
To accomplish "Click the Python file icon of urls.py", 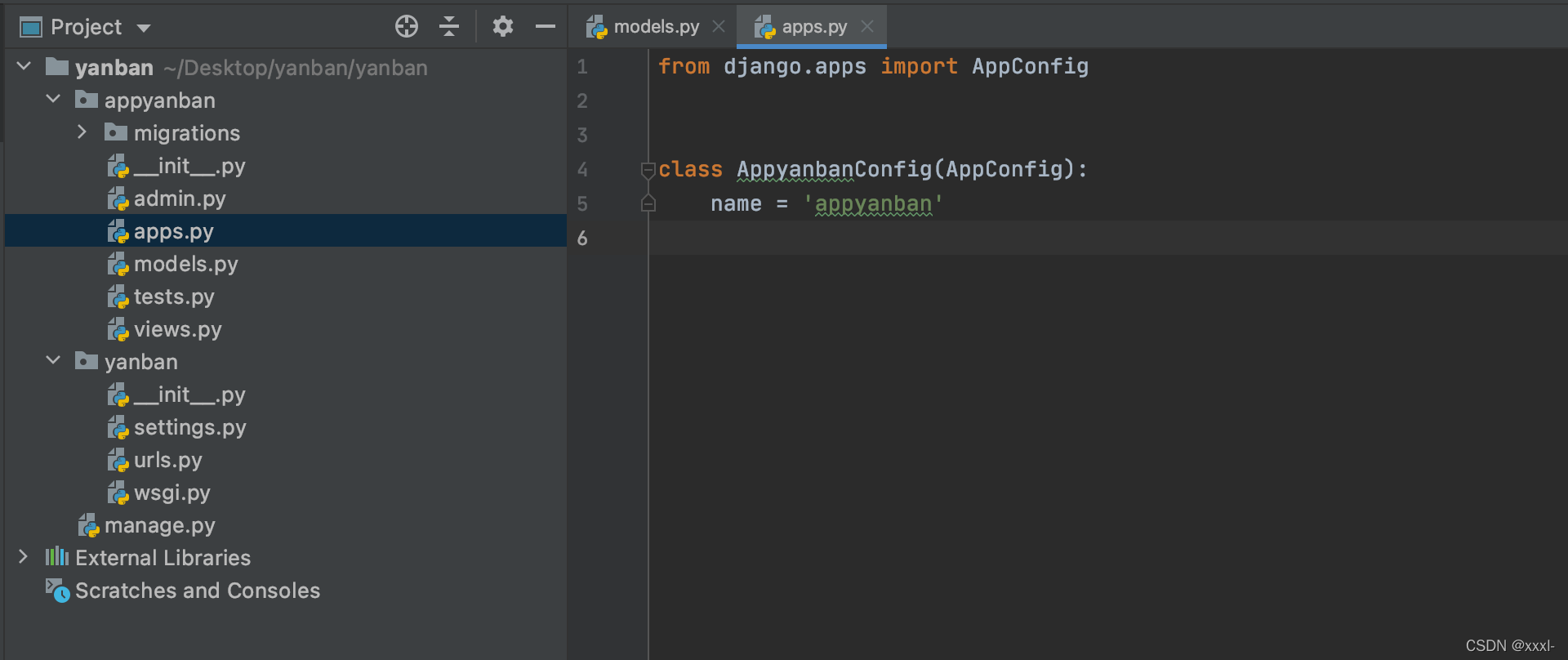I will pyautogui.click(x=118, y=460).
